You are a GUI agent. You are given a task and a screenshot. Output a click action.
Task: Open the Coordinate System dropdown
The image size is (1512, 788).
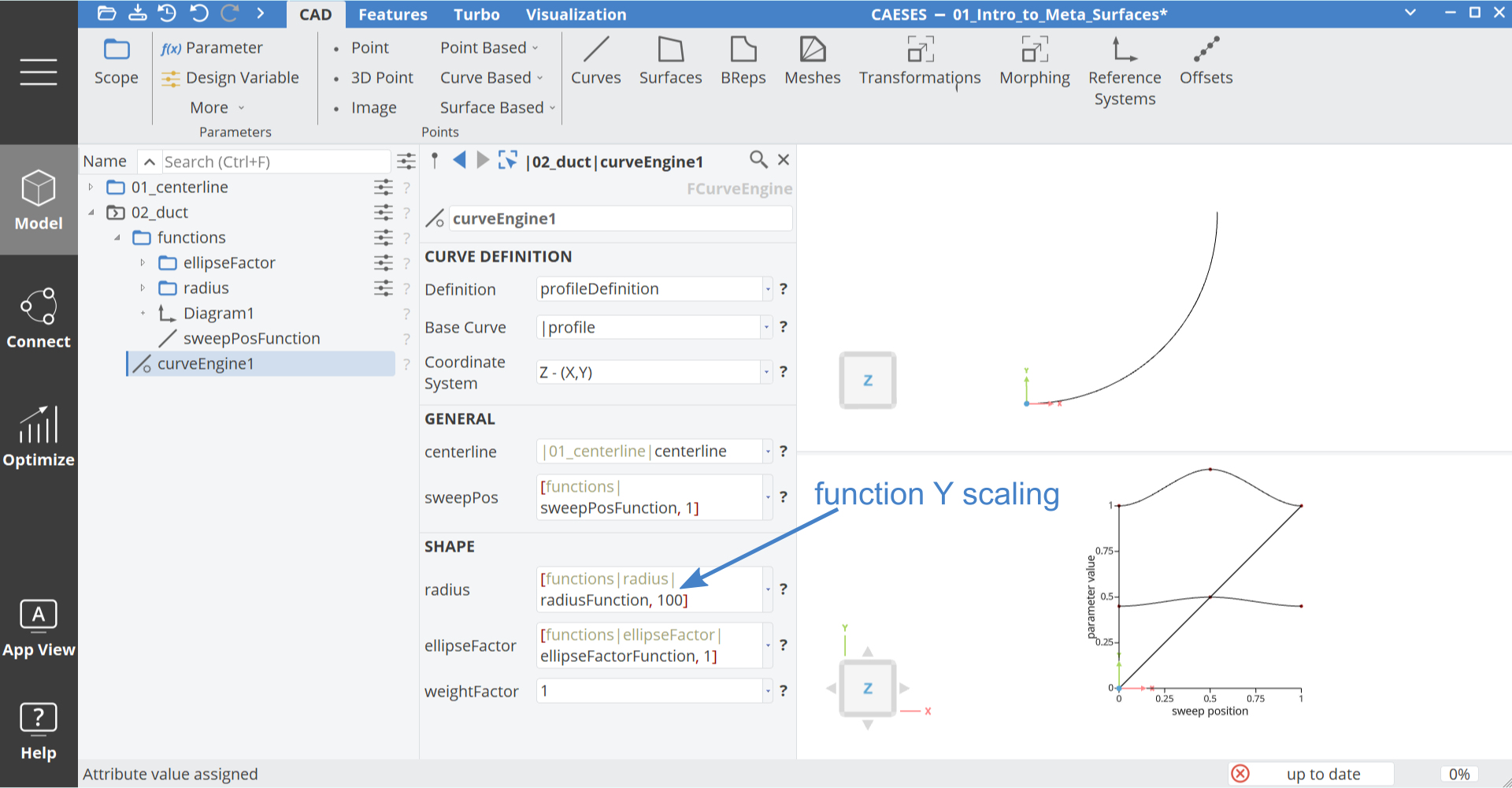(767, 372)
